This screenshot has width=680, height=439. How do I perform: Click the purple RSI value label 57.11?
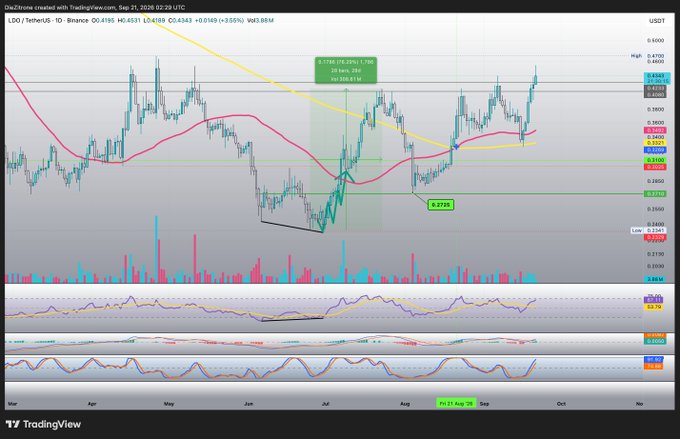pyautogui.click(x=654, y=300)
